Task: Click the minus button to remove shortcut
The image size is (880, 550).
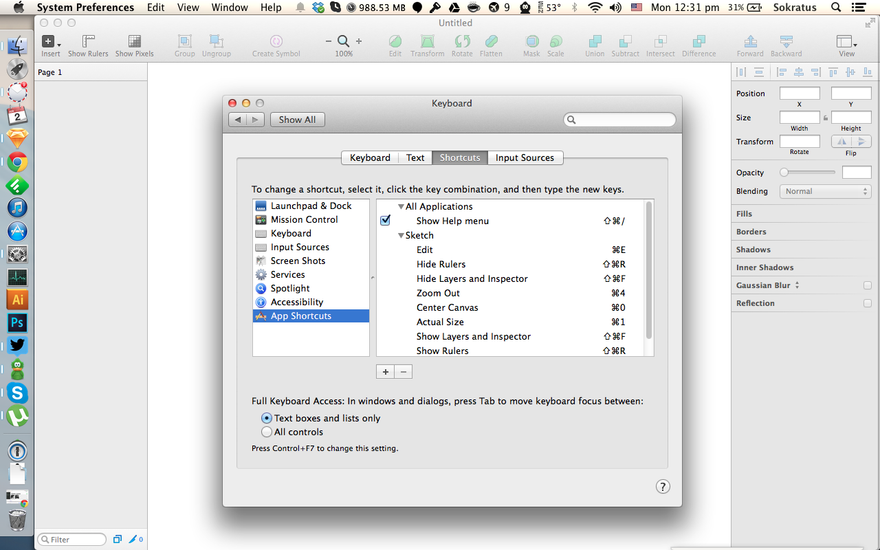Action: point(404,372)
